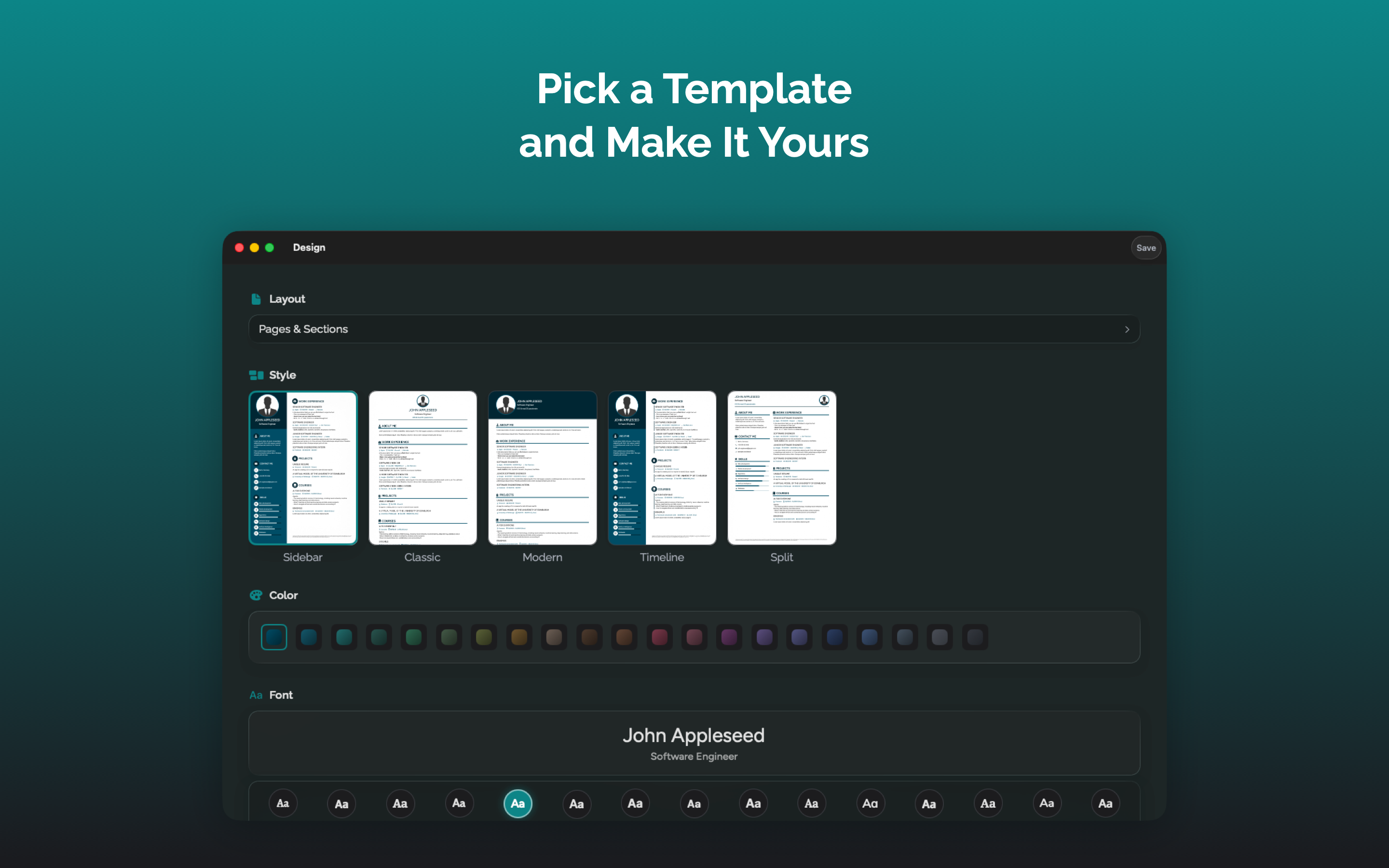
Task: Select the dark navy blue swatch beside steel blue
Action: point(834,637)
